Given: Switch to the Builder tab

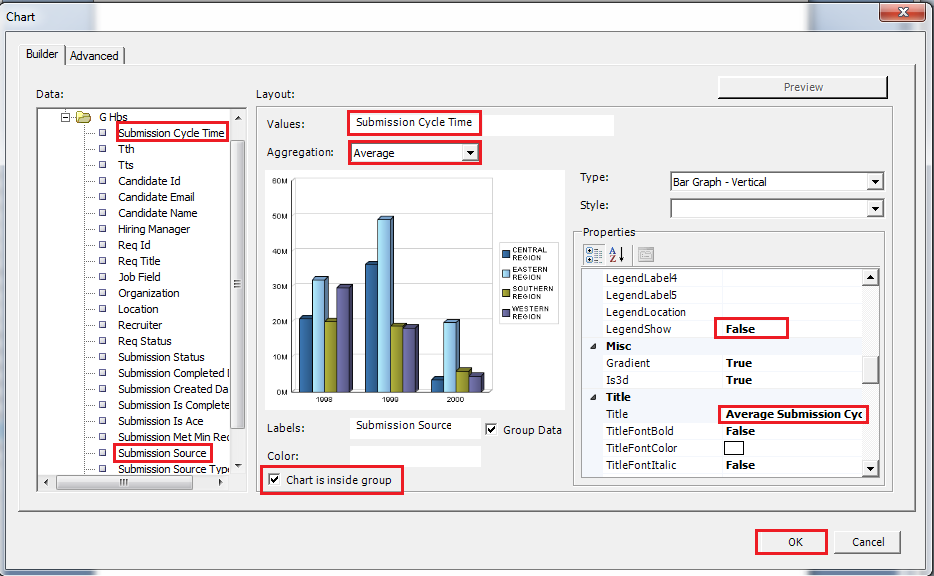Looking at the screenshot, I should point(42,54).
